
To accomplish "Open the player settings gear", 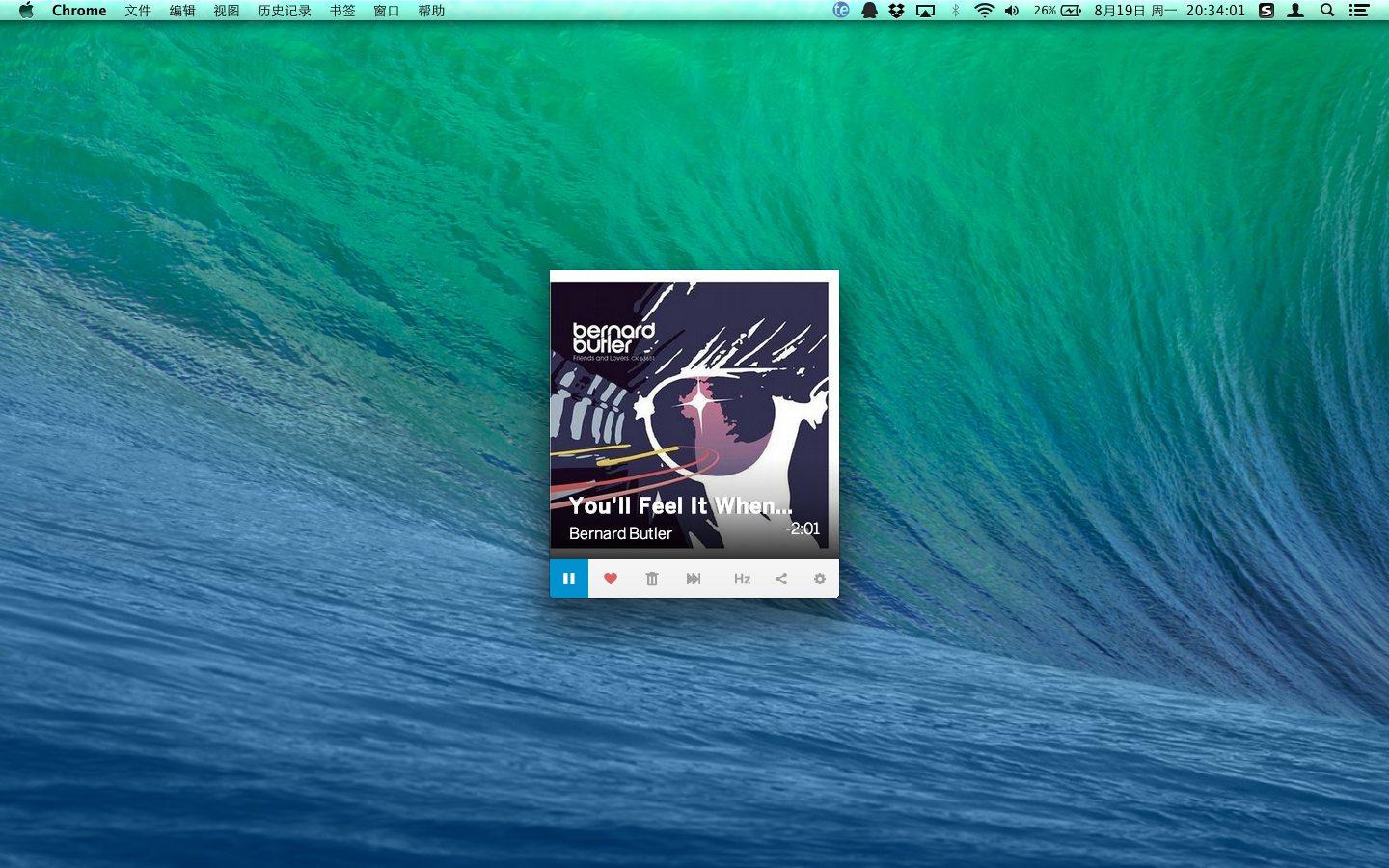I will [820, 579].
